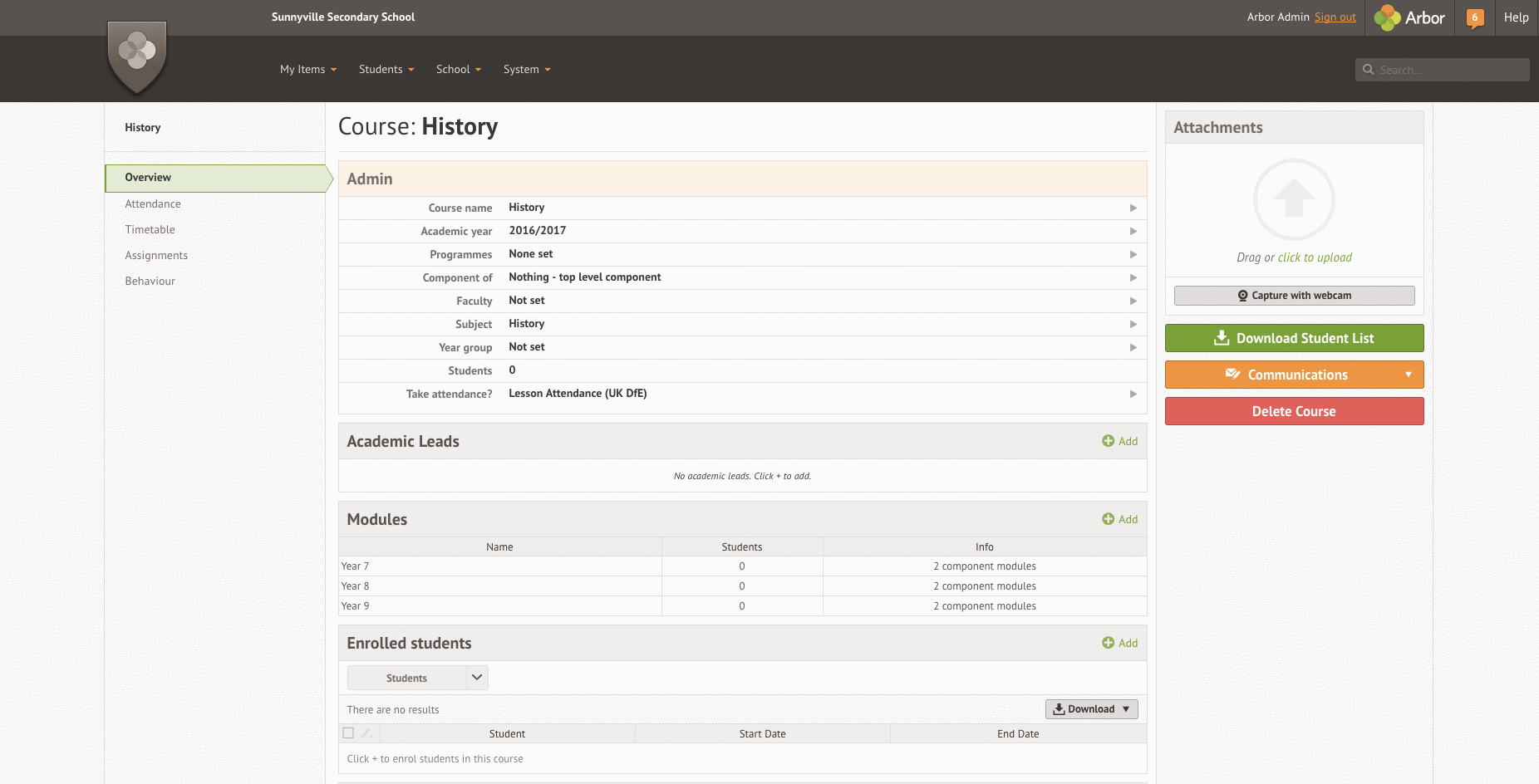Click the Year 9 module row

742,606
